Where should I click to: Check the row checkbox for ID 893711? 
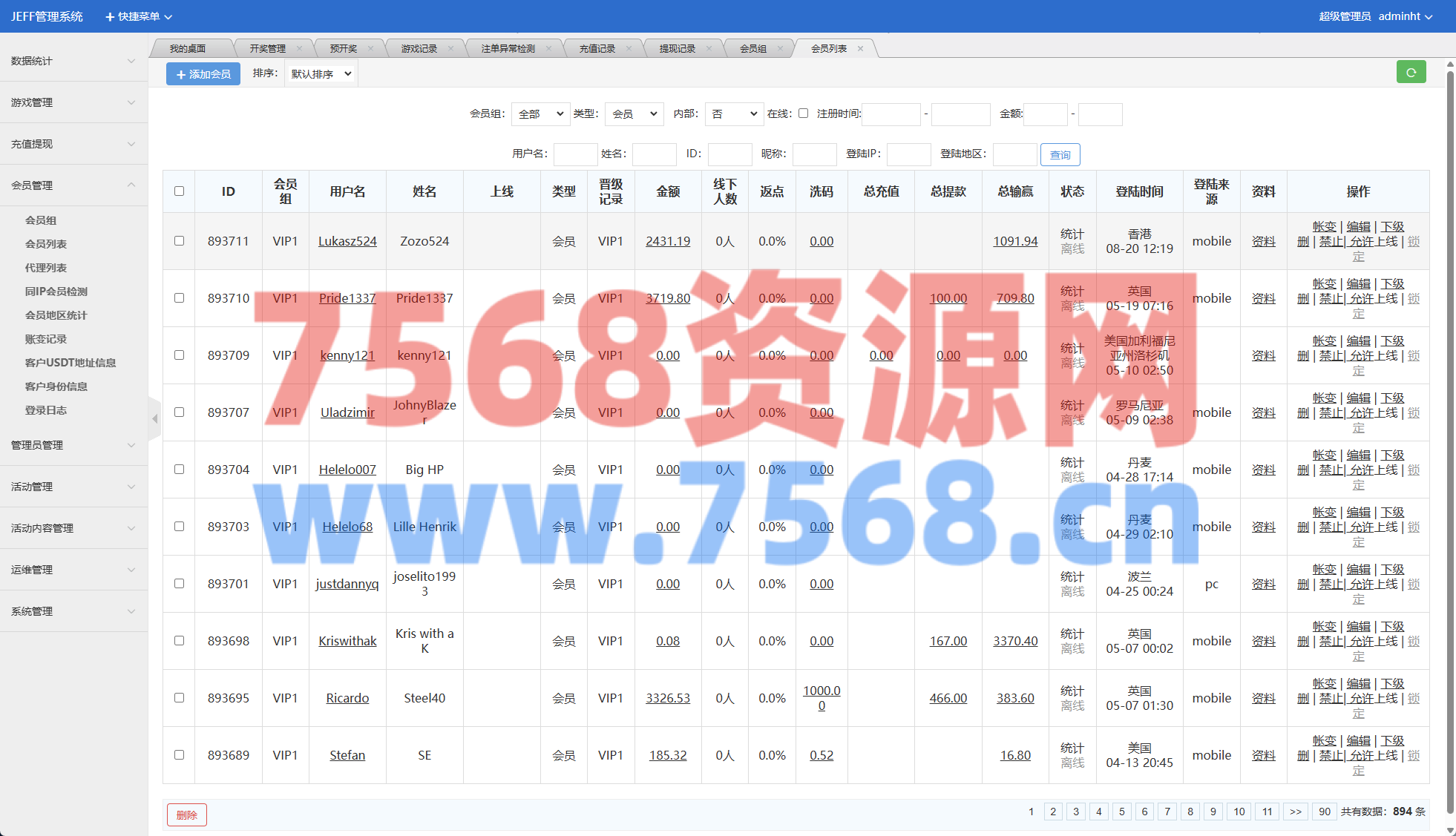click(179, 241)
